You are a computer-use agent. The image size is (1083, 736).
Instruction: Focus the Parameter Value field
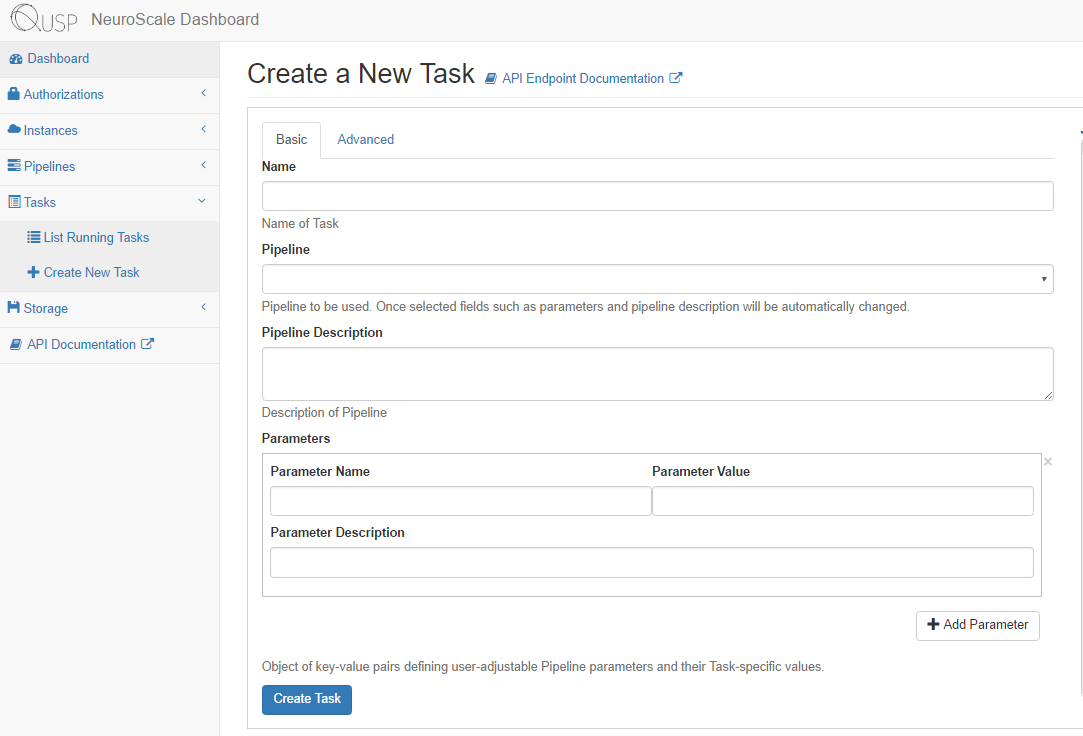tap(843, 501)
